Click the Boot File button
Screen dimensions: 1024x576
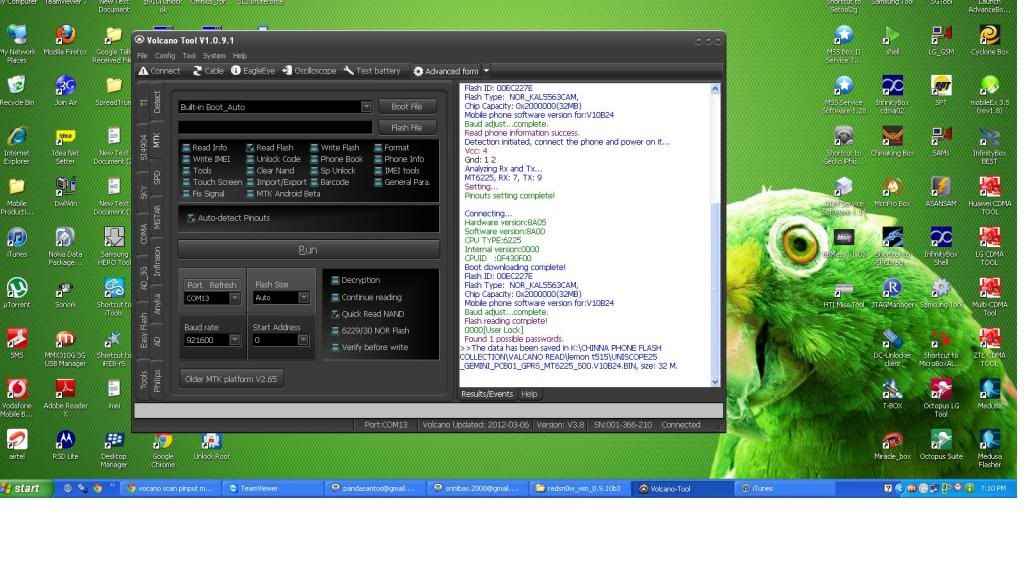click(x=407, y=106)
